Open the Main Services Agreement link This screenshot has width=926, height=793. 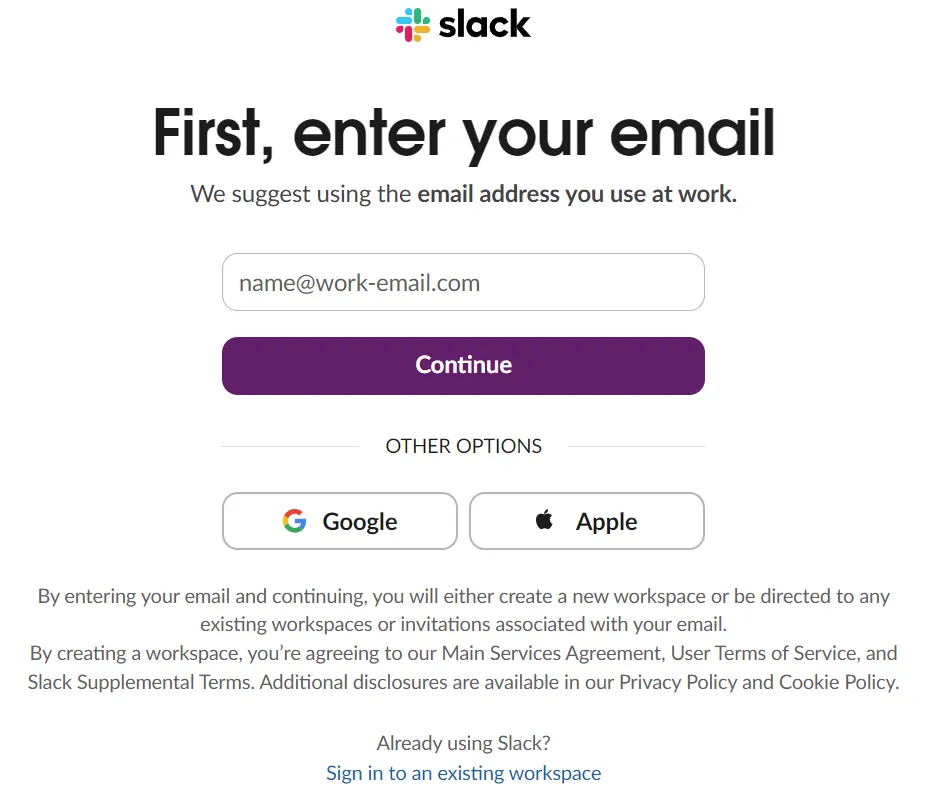click(552, 653)
